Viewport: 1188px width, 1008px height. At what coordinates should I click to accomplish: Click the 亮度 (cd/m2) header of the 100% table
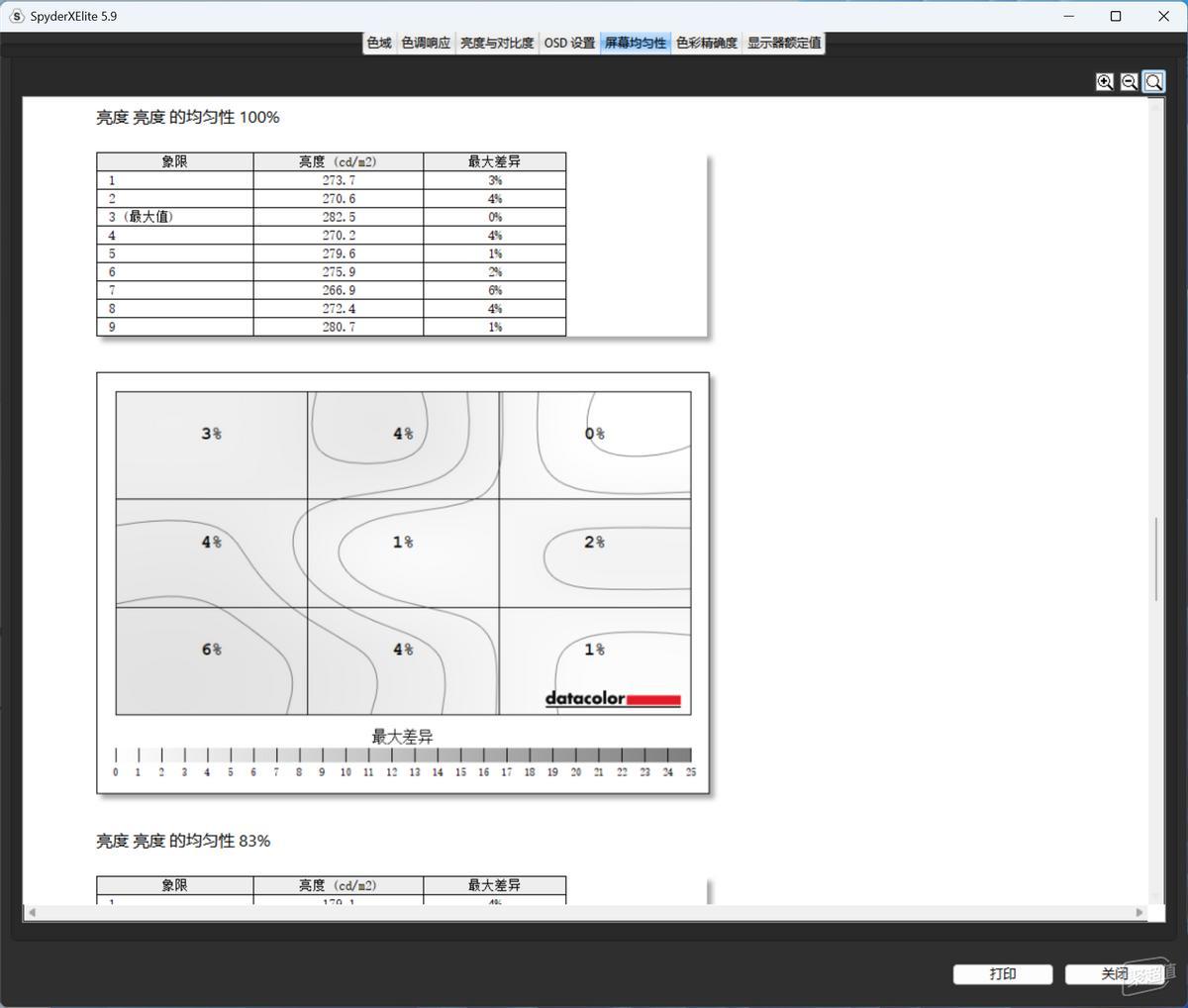click(x=339, y=161)
